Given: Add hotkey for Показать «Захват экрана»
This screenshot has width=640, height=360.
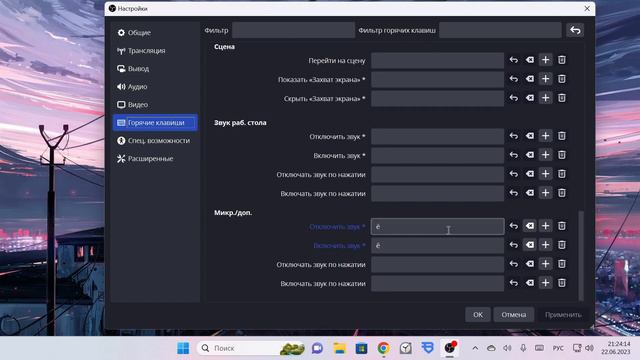Looking at the screenshot, I should pyautogui.click(x=545, y=79).
